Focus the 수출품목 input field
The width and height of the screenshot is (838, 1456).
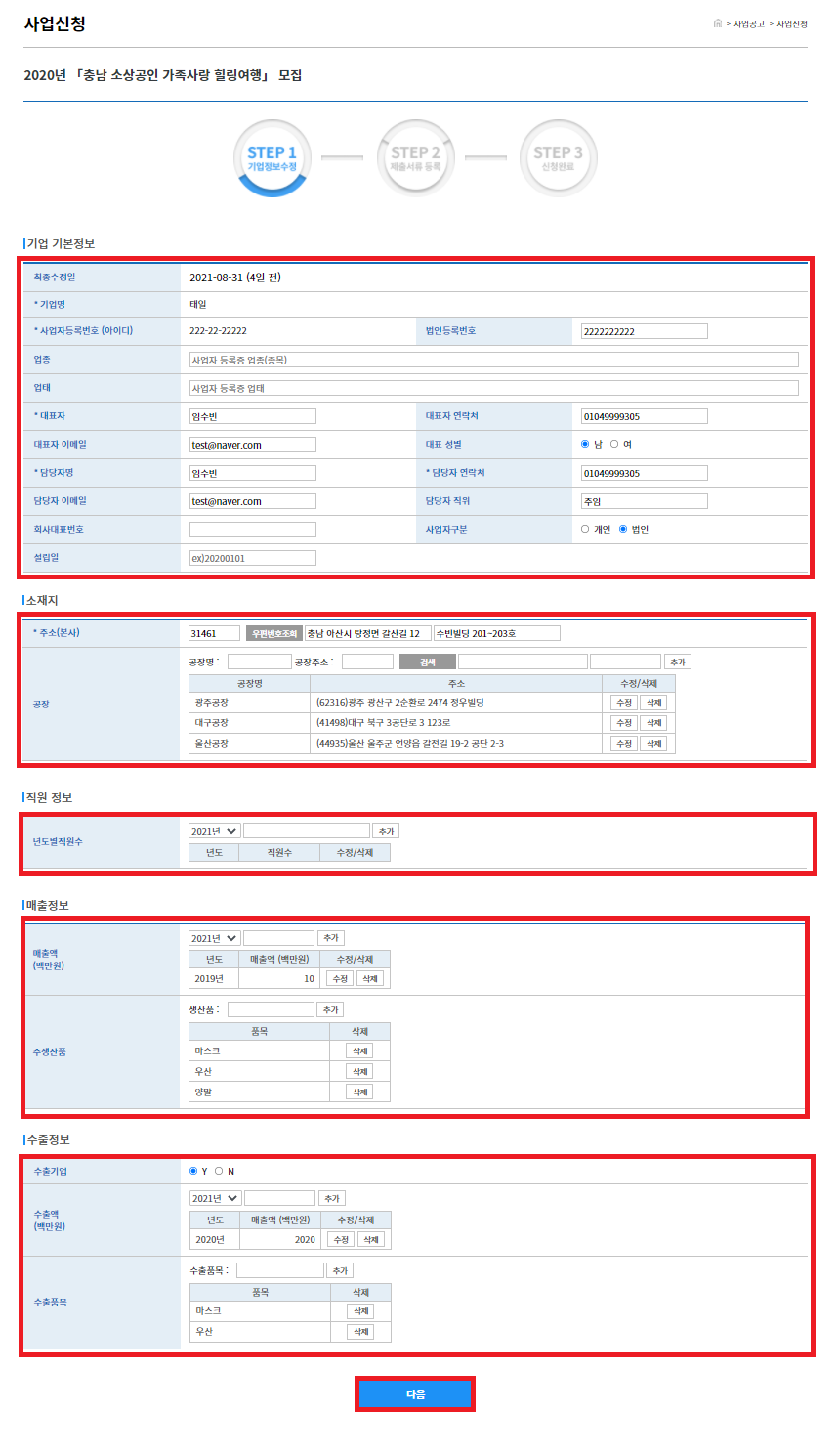[280, 1270]
